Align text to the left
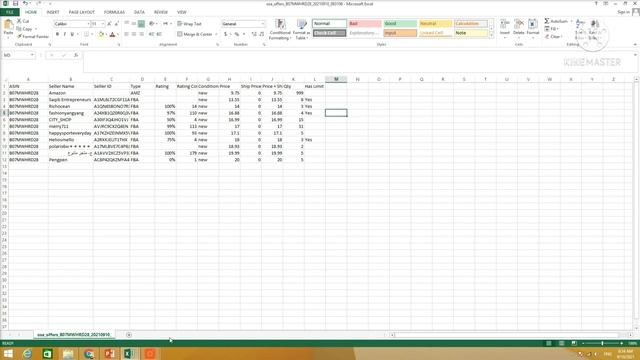The height and width of the screenshot is (360, 640). pos(127,34)
